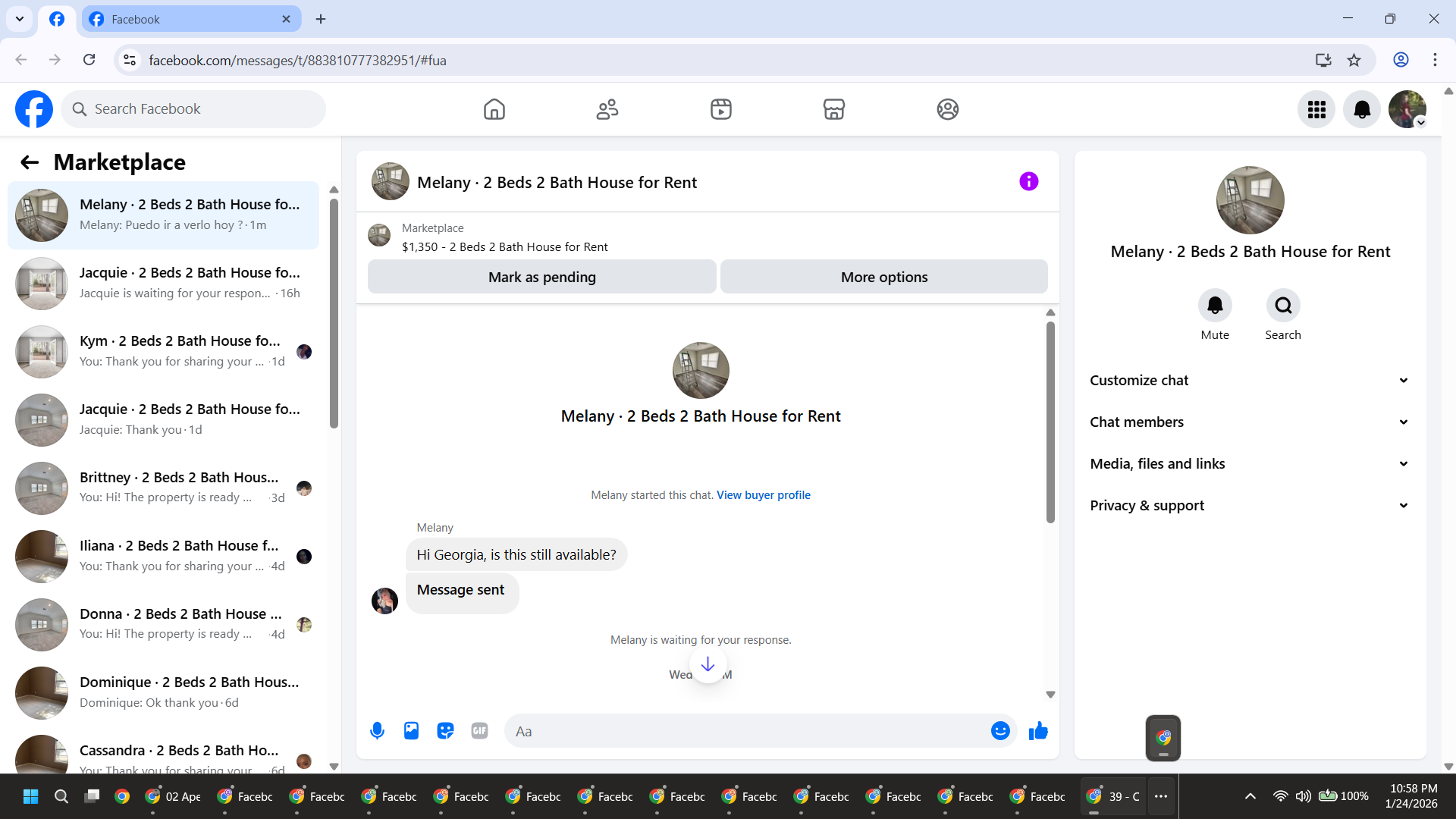
Task: Open the Marketplace icon in top navigation
Action: coord(833,109)
